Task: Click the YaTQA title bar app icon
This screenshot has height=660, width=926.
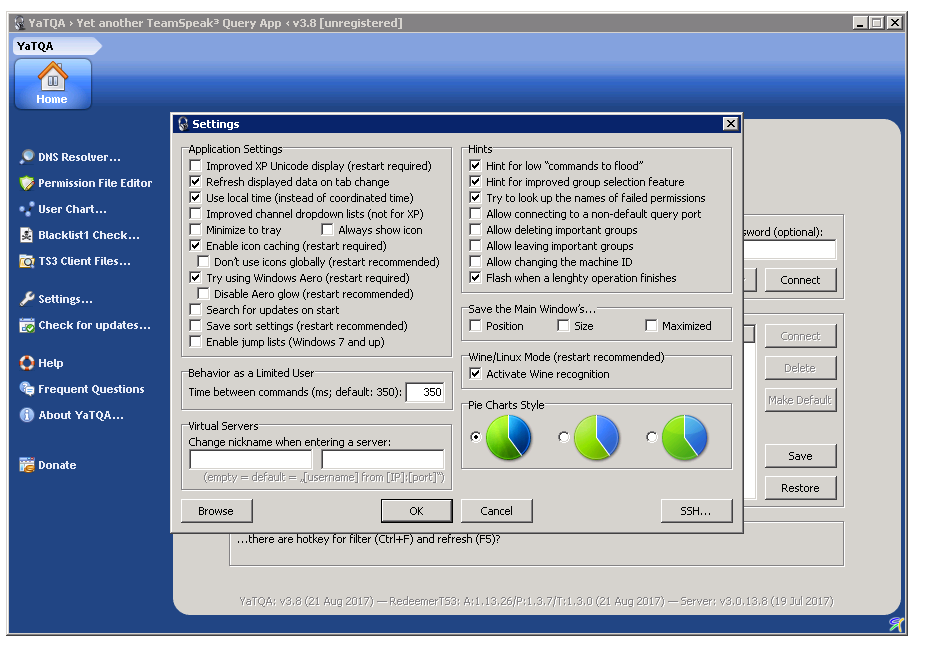Action: [19, 23]
